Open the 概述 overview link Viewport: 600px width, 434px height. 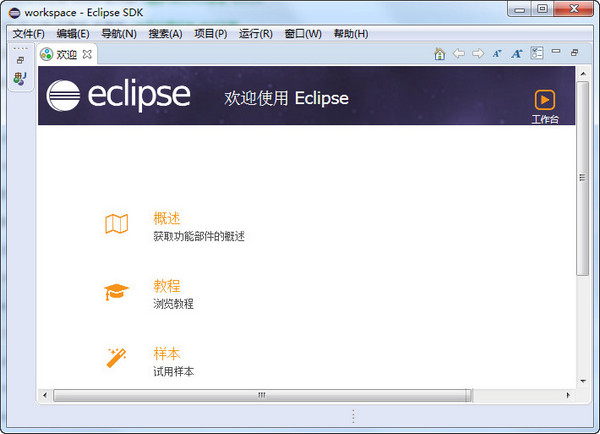click(167, 218)
